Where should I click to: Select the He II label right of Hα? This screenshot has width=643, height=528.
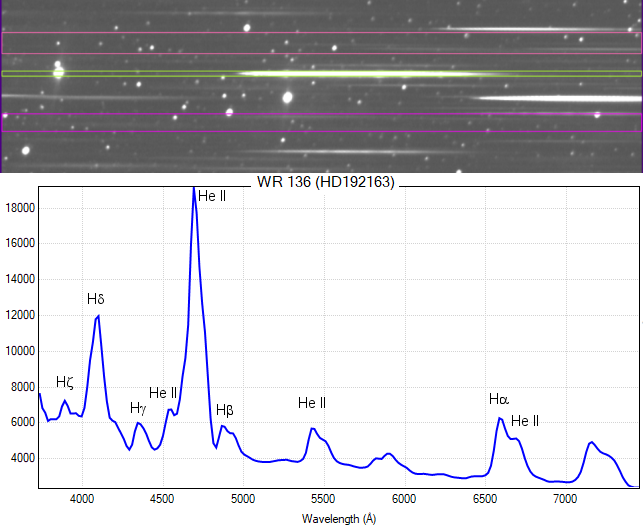click(x=525, y=421)
